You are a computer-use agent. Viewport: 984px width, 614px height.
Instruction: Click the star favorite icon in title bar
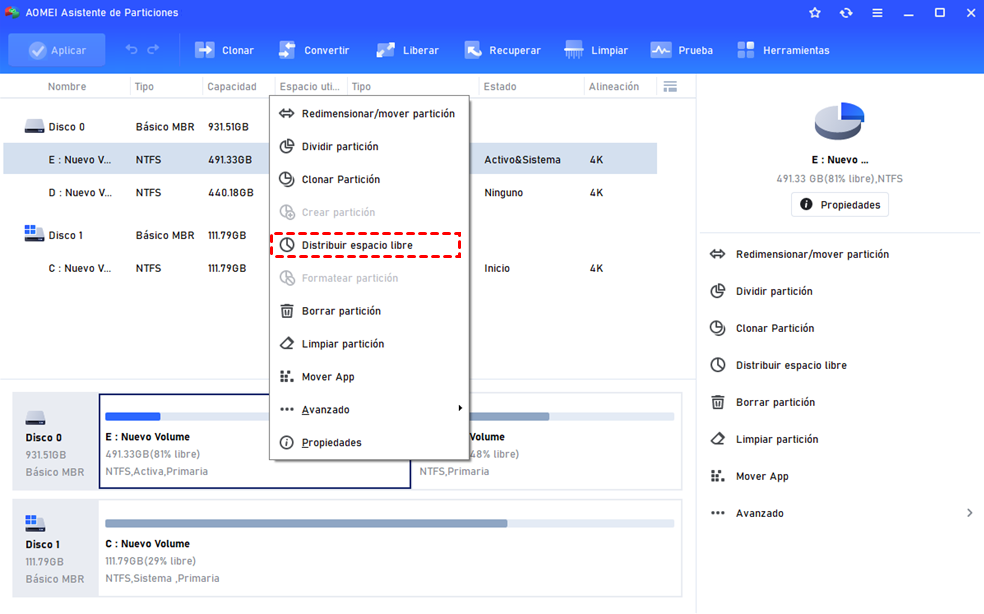(815, 13)
